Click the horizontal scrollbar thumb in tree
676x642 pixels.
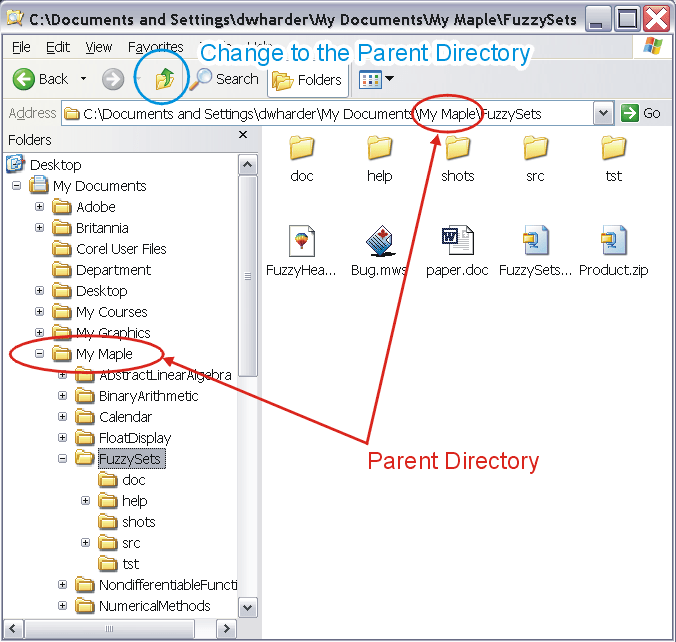point(110,629)
